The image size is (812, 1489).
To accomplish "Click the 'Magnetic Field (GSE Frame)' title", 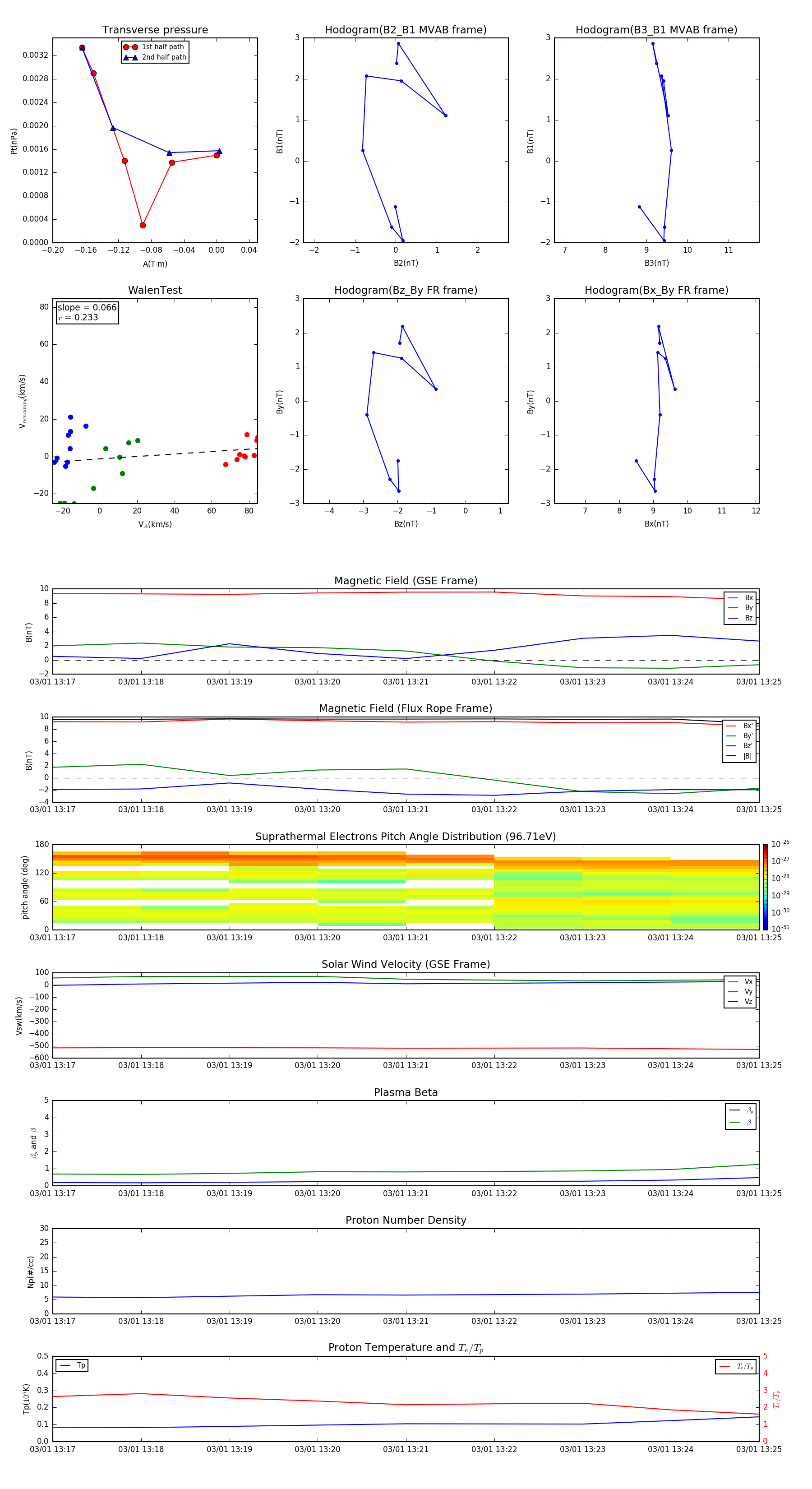I will pyautogui.click(x=406, y=581).
